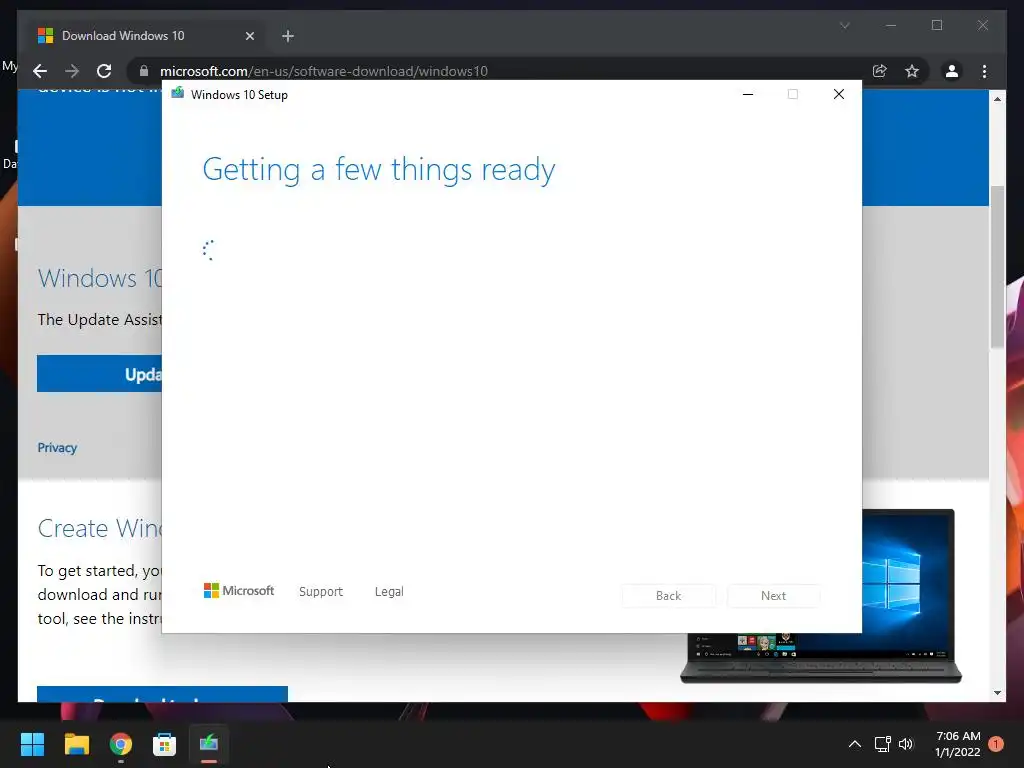Share this page via share icon
This screenshot has height=768, width=1024.
[880, 71]
